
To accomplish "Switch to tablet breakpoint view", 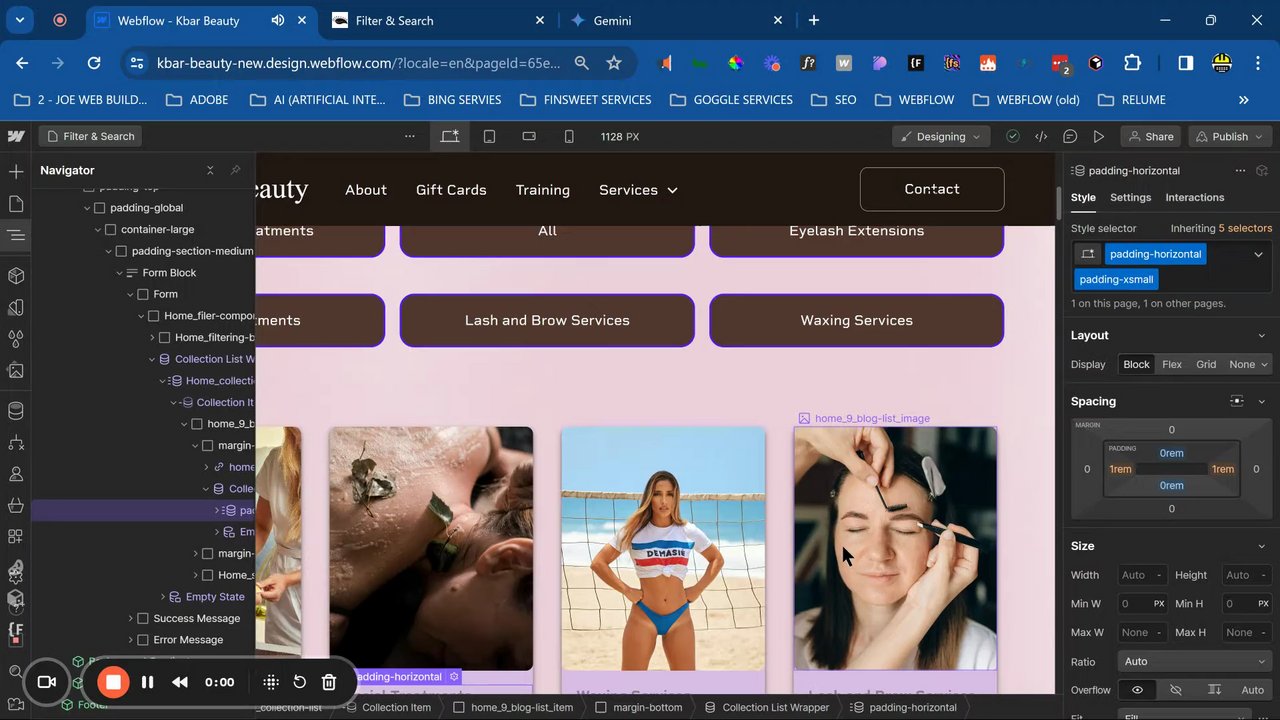I will tap(489, 136).
